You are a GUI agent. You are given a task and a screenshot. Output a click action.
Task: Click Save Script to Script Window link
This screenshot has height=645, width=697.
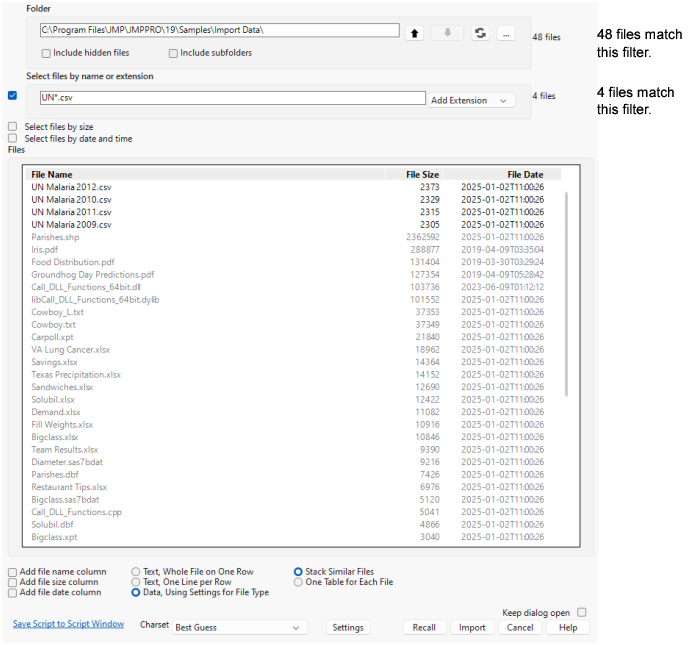click(x=68, y=624)
